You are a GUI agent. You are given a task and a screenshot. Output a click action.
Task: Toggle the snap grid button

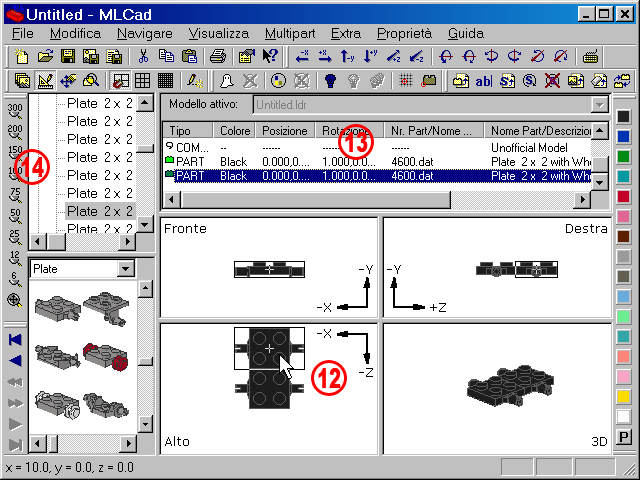click(120, 81)
